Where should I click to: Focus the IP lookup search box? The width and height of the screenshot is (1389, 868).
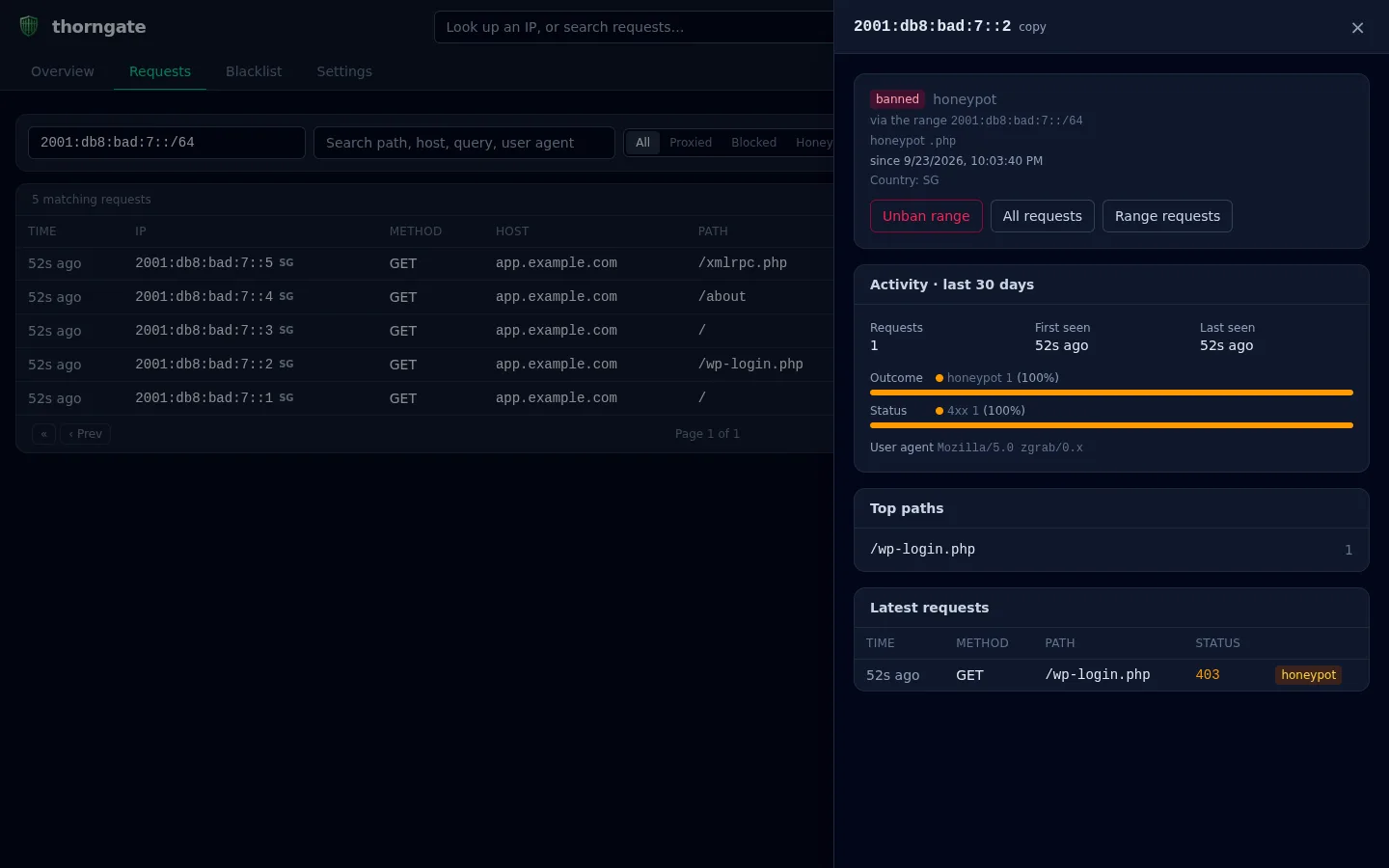coord(634,27)
